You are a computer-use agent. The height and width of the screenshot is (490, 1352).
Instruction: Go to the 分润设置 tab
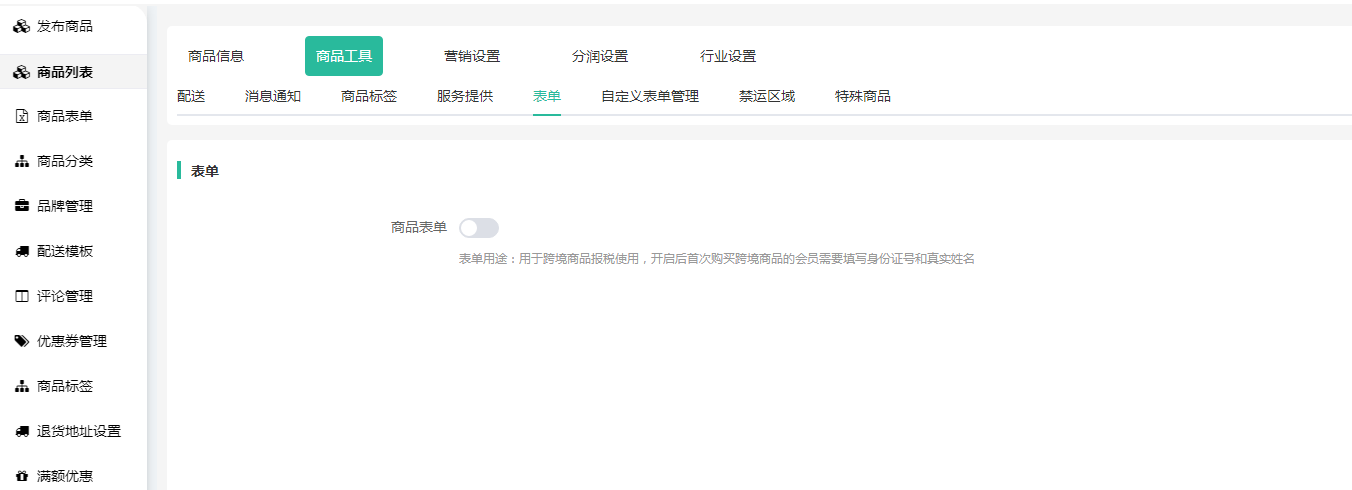tap(600, 56)
